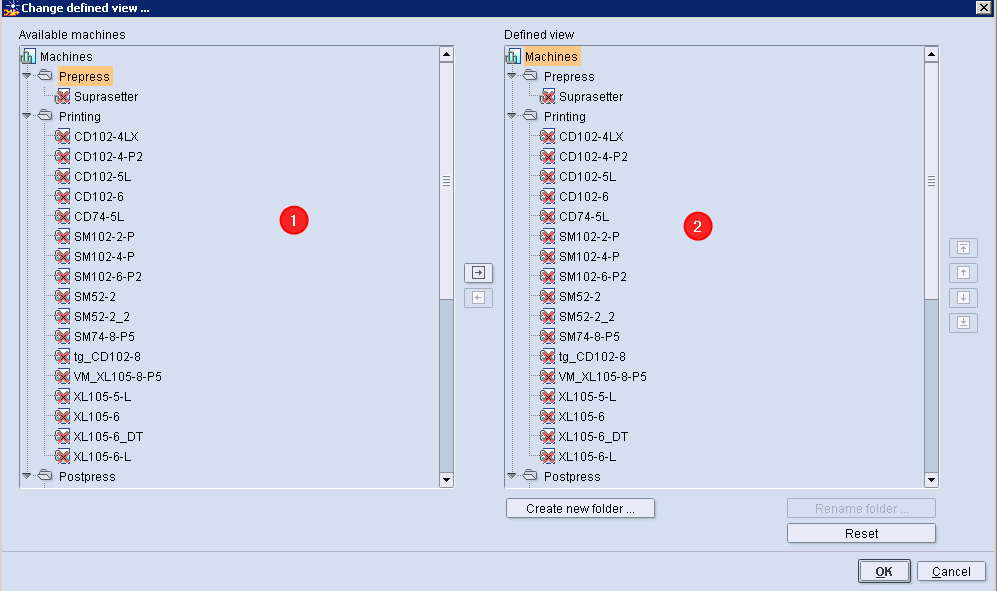Click the Printing folder icon in Defined view
Image resolution: width=997 pixels, height=591 pixels.
pyautogui.click(x=529, y=116)
